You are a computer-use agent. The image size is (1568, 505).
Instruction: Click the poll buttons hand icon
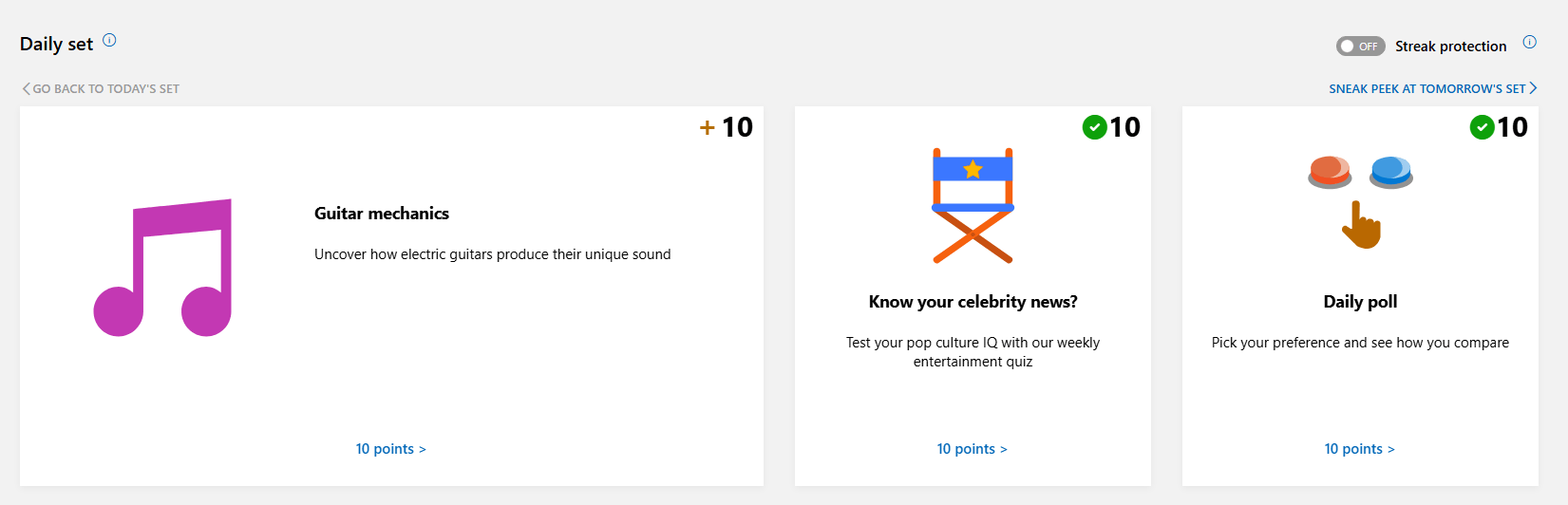click(1360, 201)
